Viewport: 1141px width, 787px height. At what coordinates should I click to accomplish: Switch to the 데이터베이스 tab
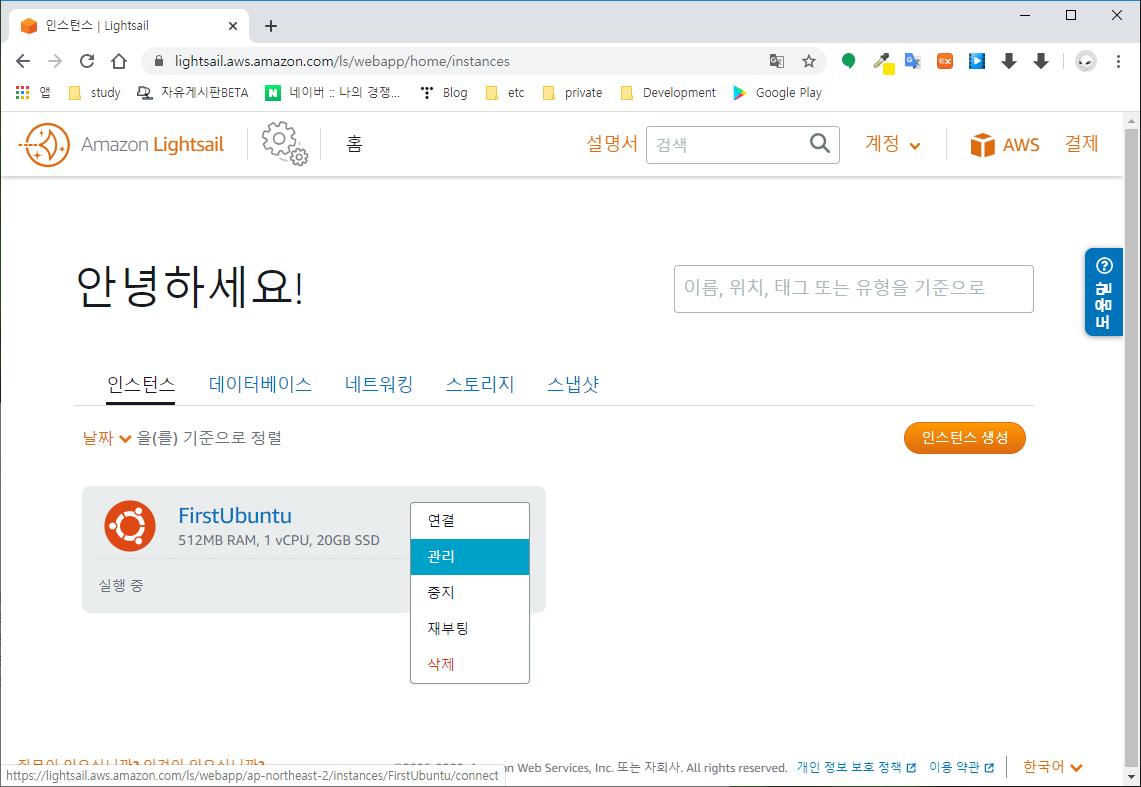260,384
